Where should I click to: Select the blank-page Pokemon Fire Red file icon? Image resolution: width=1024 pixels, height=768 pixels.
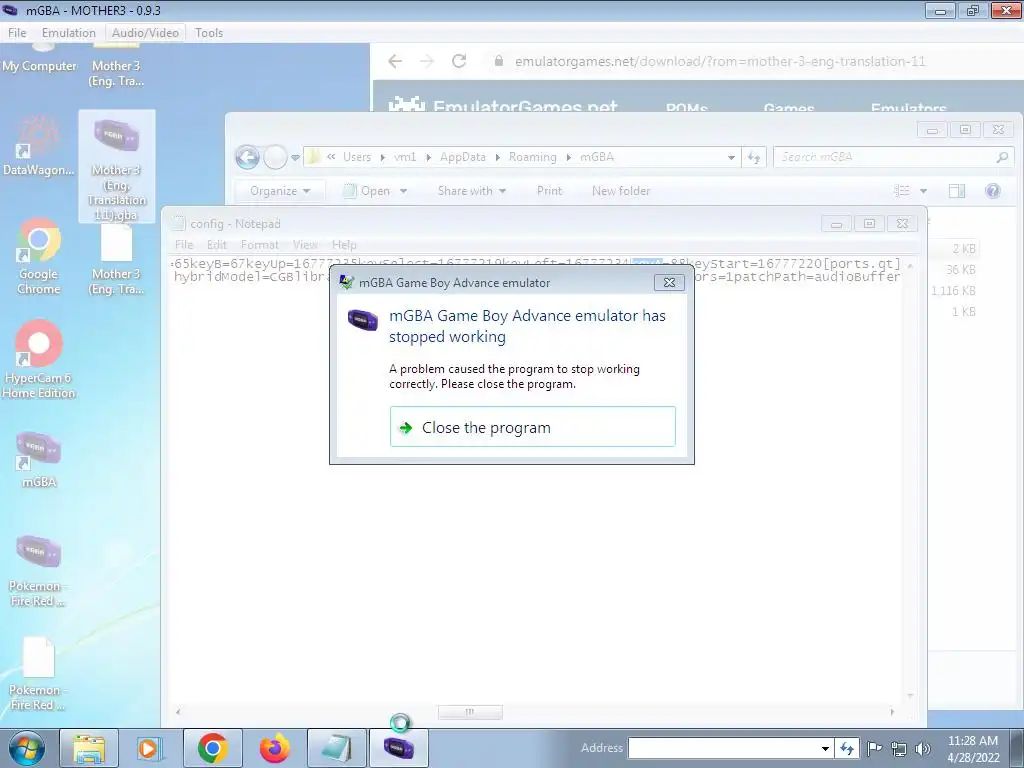point(38,674)
